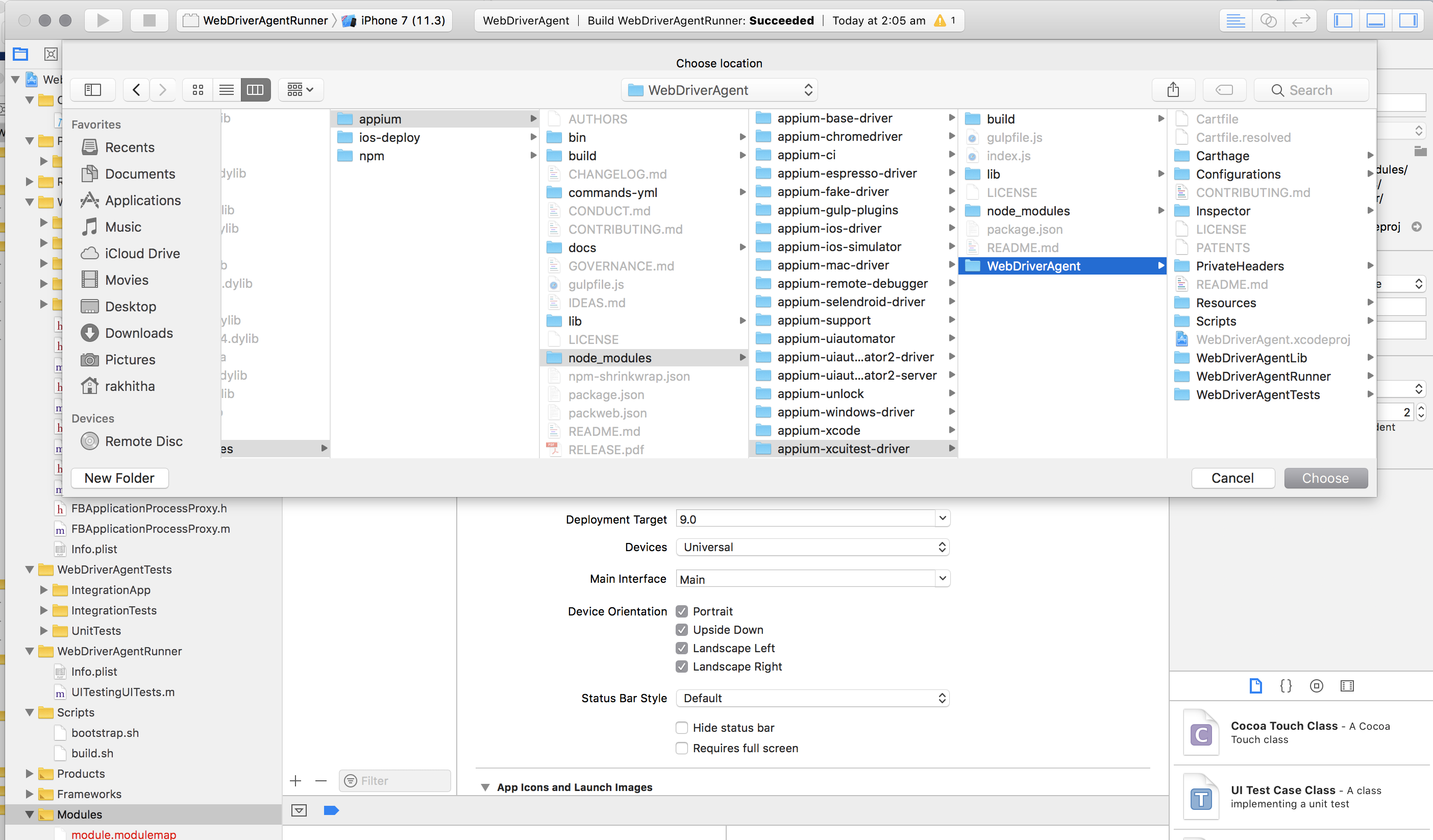This screenshot has height=840, width=1433.
Task: Click the build warning indicator icon
Action: point(941,20)
